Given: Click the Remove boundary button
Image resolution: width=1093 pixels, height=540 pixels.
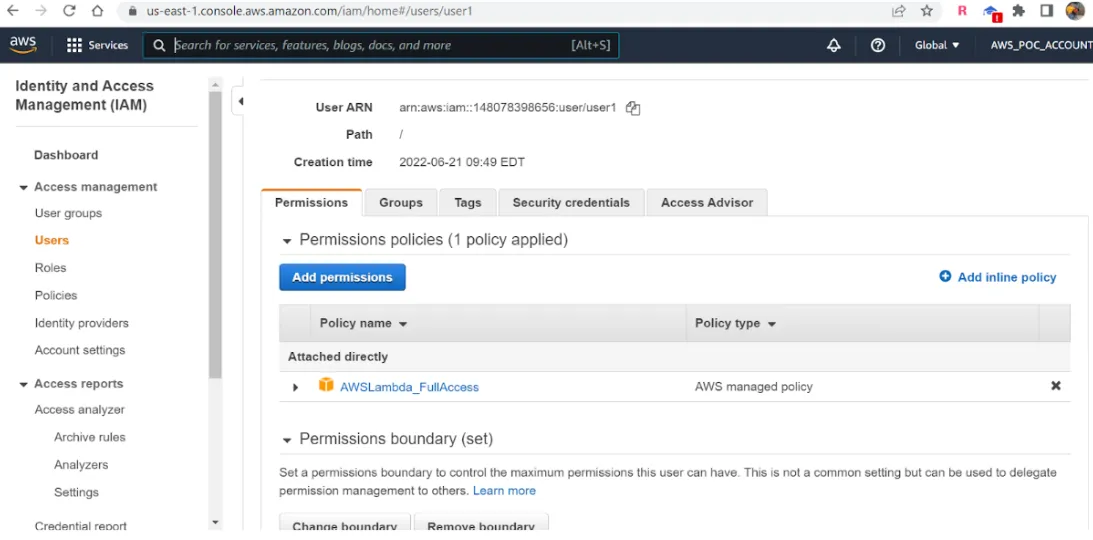Looking at the screenshot, I should pyautogui.click(x=481, y=525).
